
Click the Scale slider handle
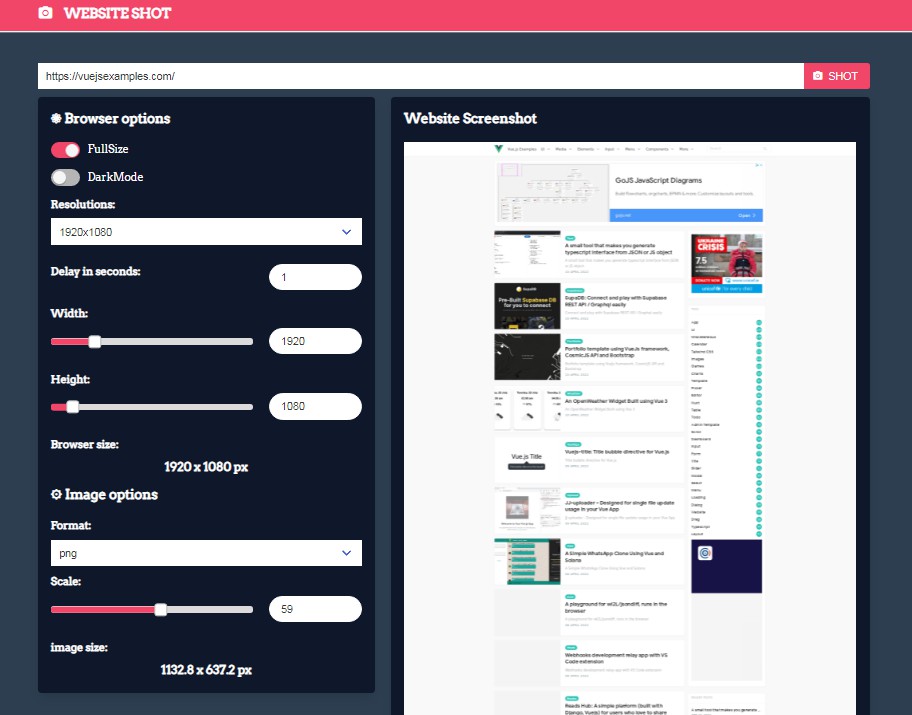[x=160, y=609]
